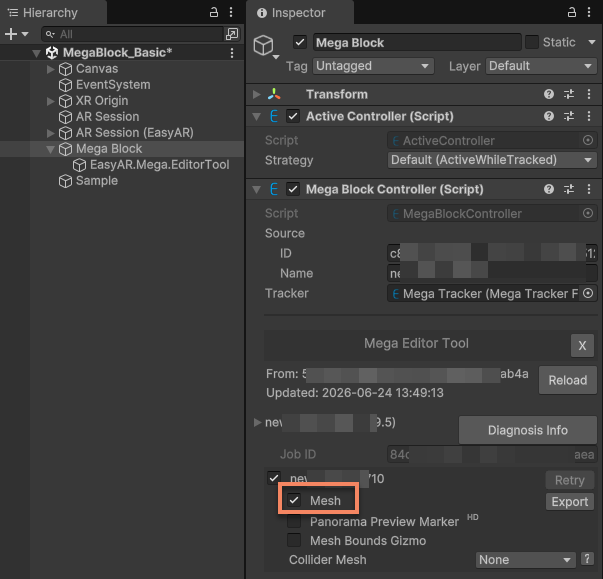
Task: Uncheck the block checkbox left of Retry
Action: click(274, 478)
